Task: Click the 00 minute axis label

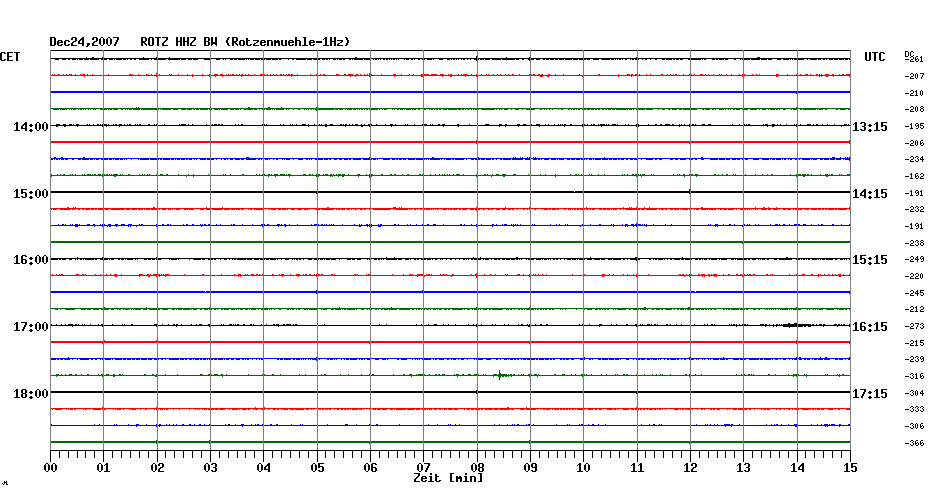Action: [x=51, y=468]
